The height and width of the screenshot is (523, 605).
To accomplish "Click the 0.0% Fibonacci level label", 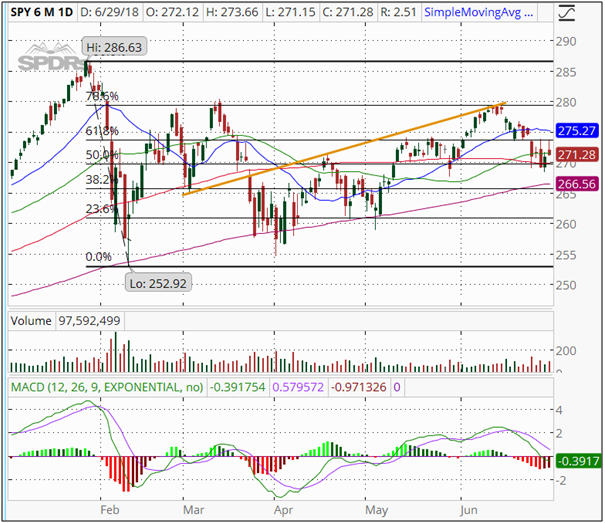I will point(98,257).
